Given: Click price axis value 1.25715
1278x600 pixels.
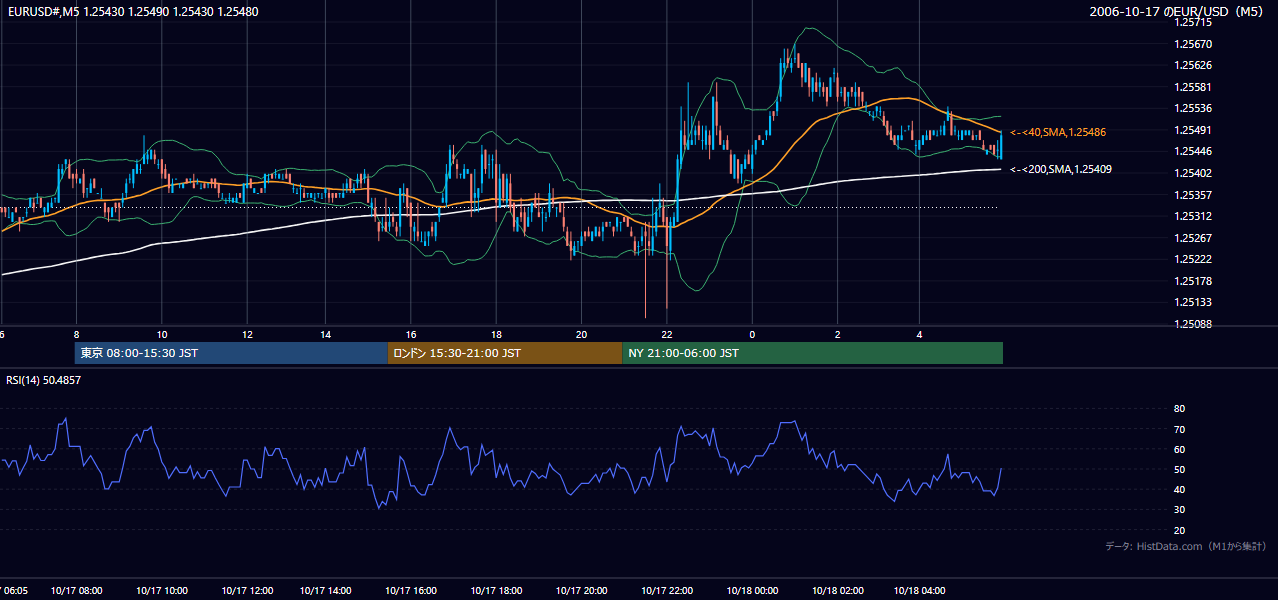Looking at the screenshot, I should (x=1193, y=22).
